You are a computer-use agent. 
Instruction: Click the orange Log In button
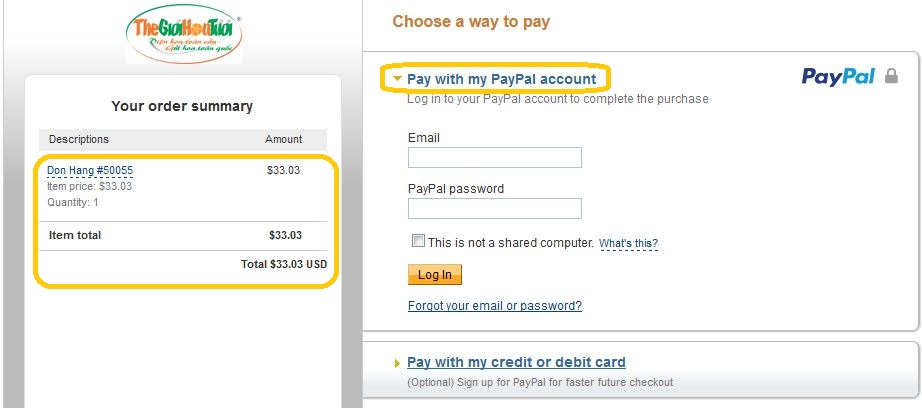coord(435,275)
